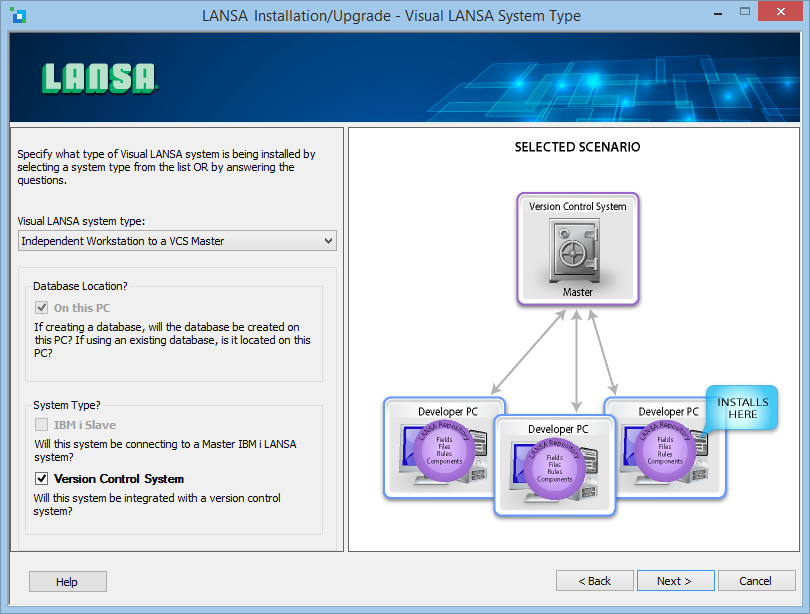
Task: Click the Version Control System Master safe icon
Action: [x=574, y=250]
